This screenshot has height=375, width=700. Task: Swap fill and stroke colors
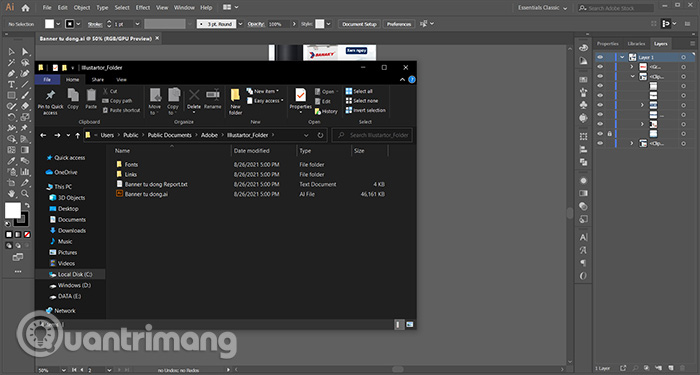pyautogui.click(x=27, y=206)
